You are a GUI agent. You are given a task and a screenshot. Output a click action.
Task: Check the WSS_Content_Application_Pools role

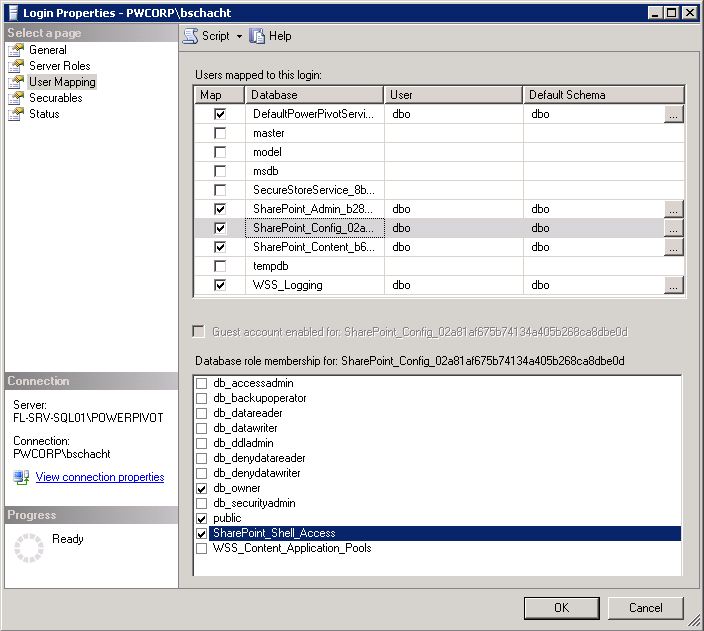pos(202,548)
